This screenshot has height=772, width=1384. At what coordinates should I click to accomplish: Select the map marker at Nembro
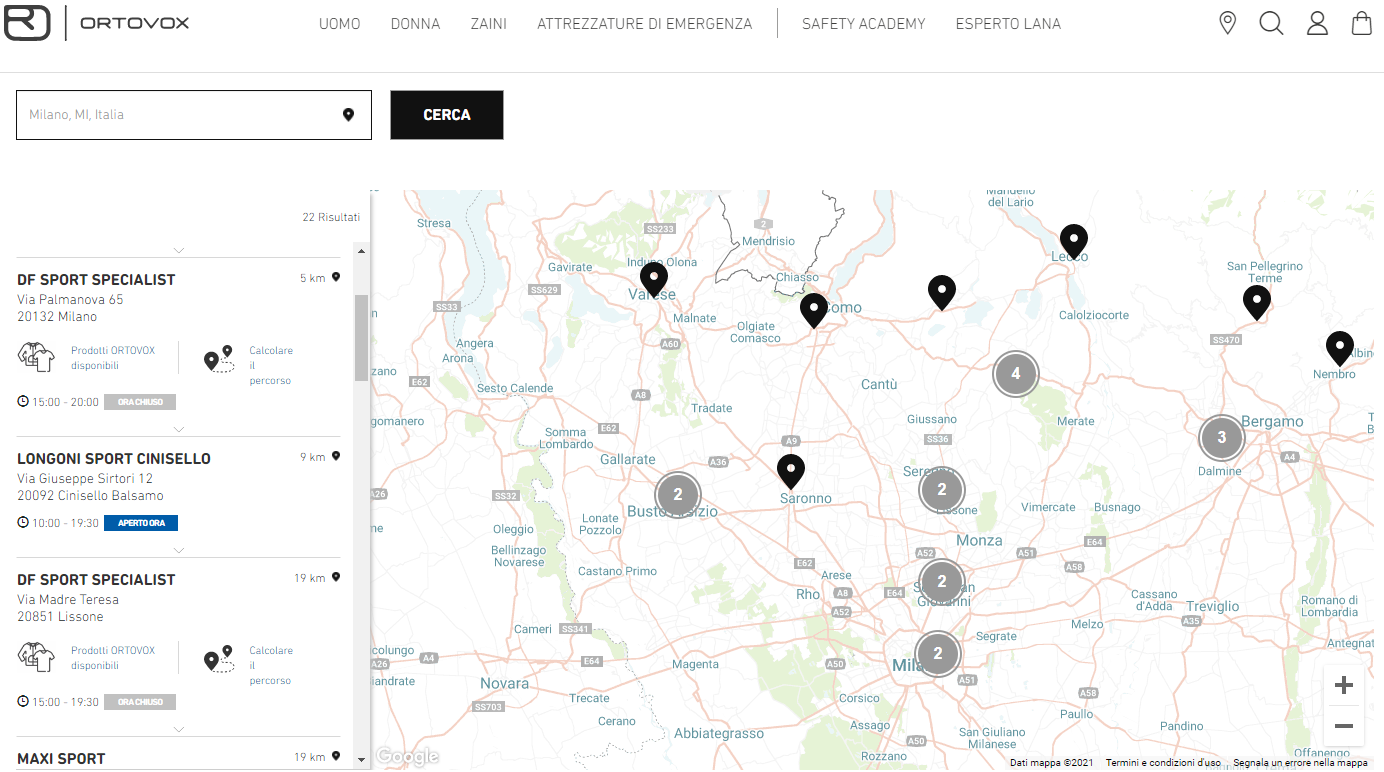click(1340, 348)
